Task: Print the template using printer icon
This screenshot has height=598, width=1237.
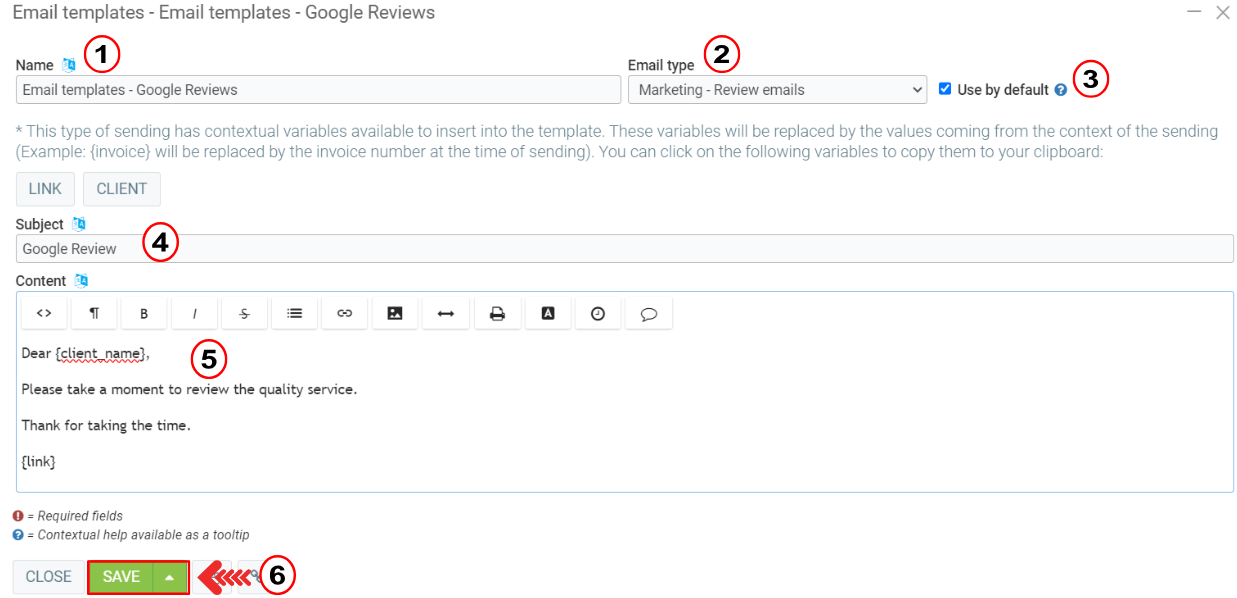Action: [497, 313]
